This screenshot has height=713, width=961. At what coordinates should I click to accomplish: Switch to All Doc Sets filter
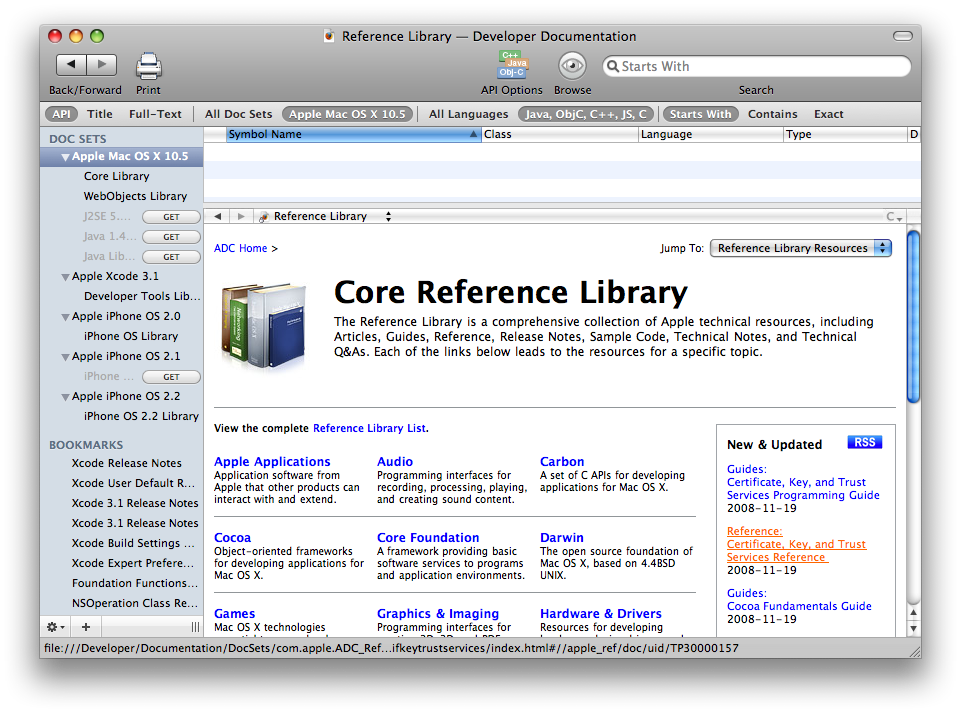[238, 114]
